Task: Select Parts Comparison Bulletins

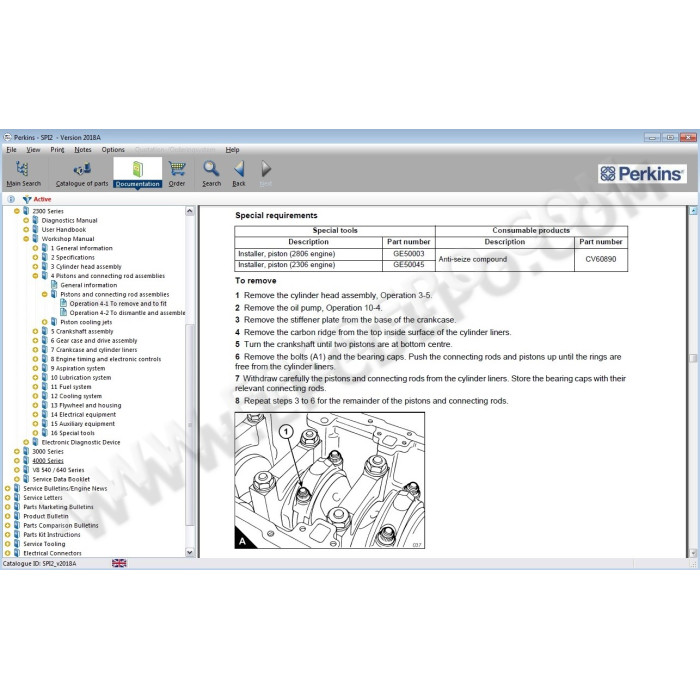Action: 61,525
